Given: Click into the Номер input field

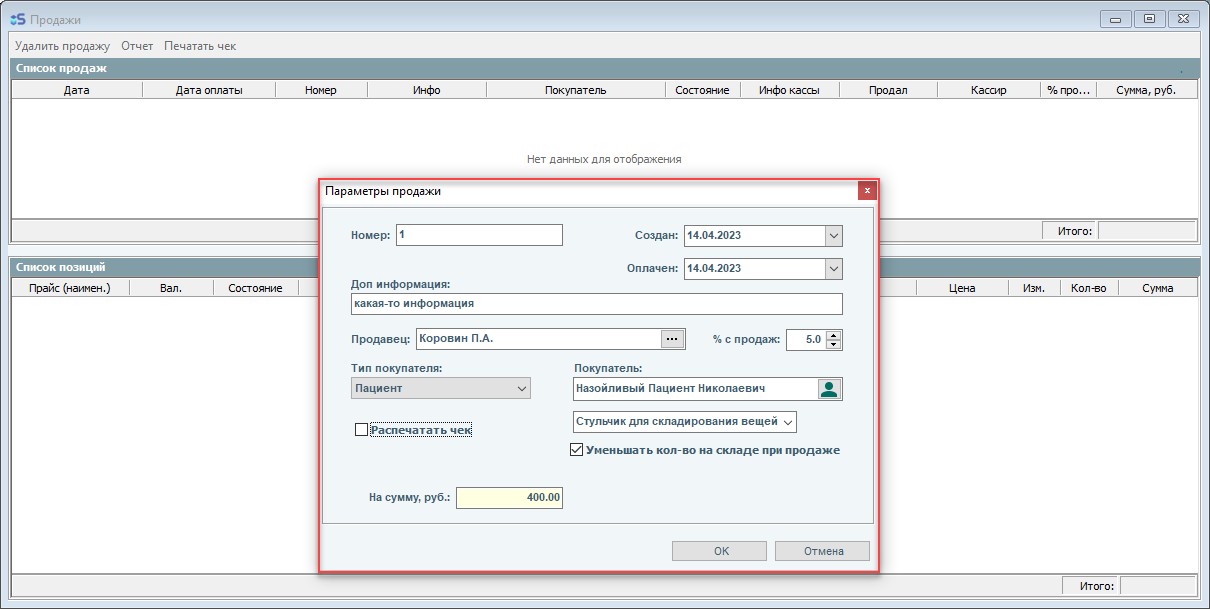Looking at the screenshot, I should point(479,235).
